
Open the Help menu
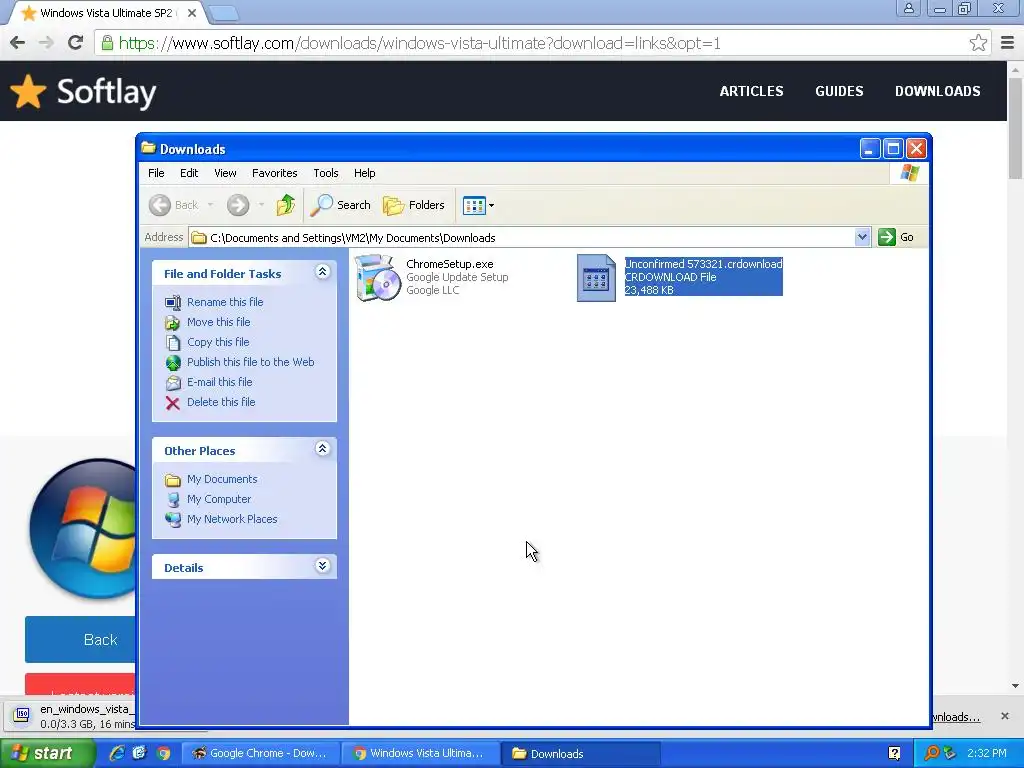364,173
